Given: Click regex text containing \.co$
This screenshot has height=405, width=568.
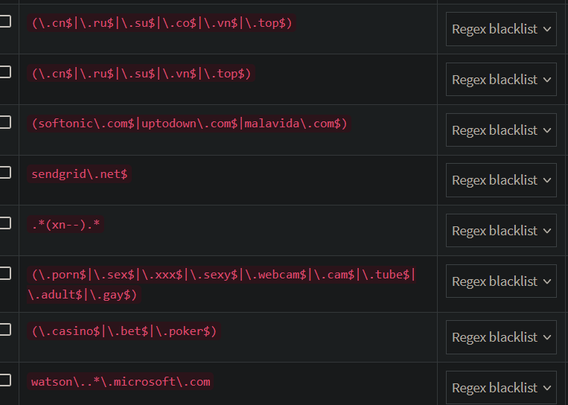Looking at the screenshot, I should click(x=162, y=23).
